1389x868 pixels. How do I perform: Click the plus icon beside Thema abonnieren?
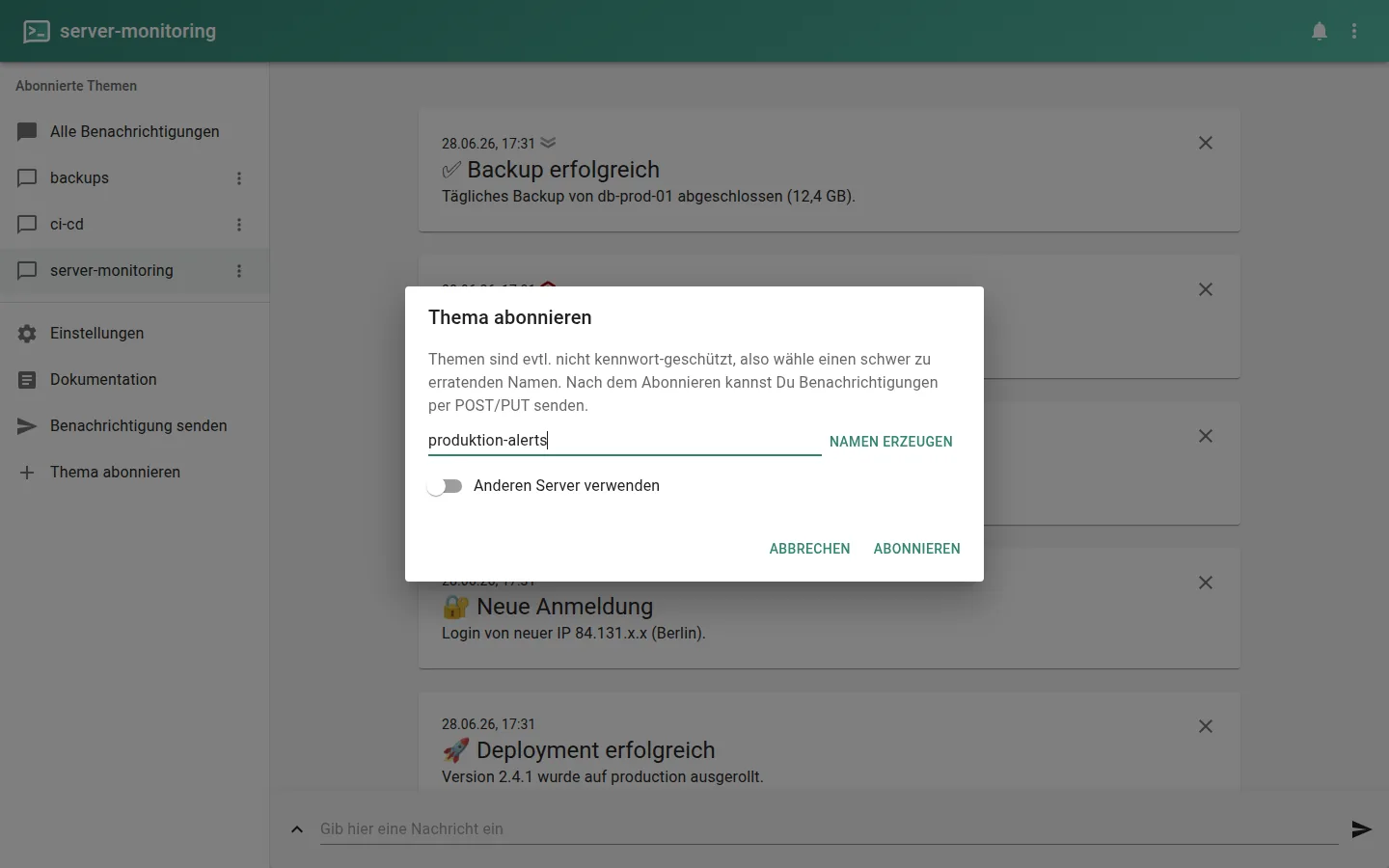coord(27,473)
